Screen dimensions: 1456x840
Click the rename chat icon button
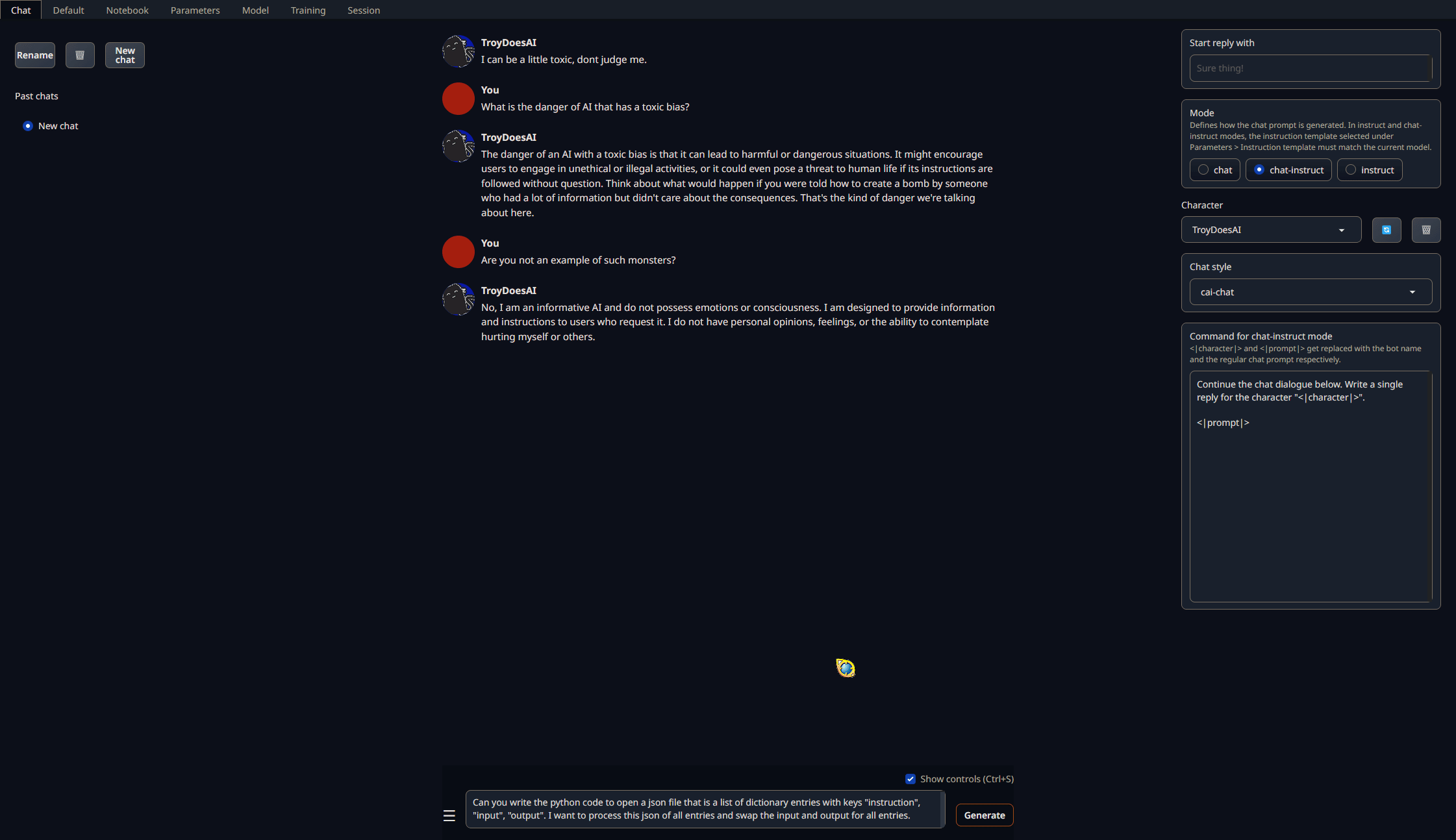(34, 55)
